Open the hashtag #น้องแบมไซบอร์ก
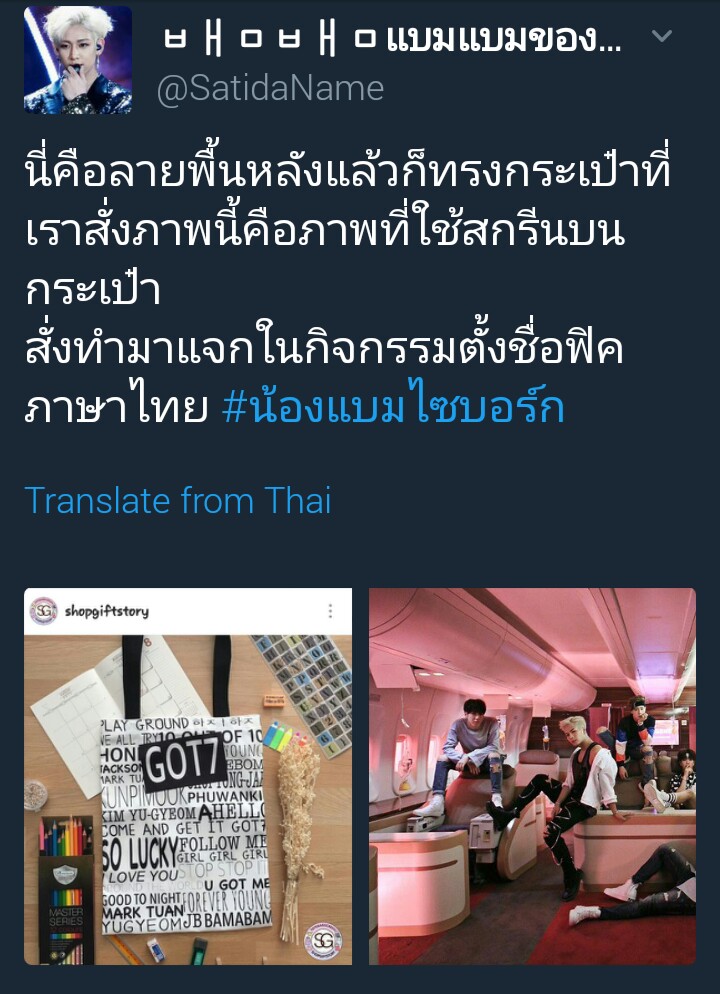The width and height of the screenshot is (720, 994). tap(393, 408)
